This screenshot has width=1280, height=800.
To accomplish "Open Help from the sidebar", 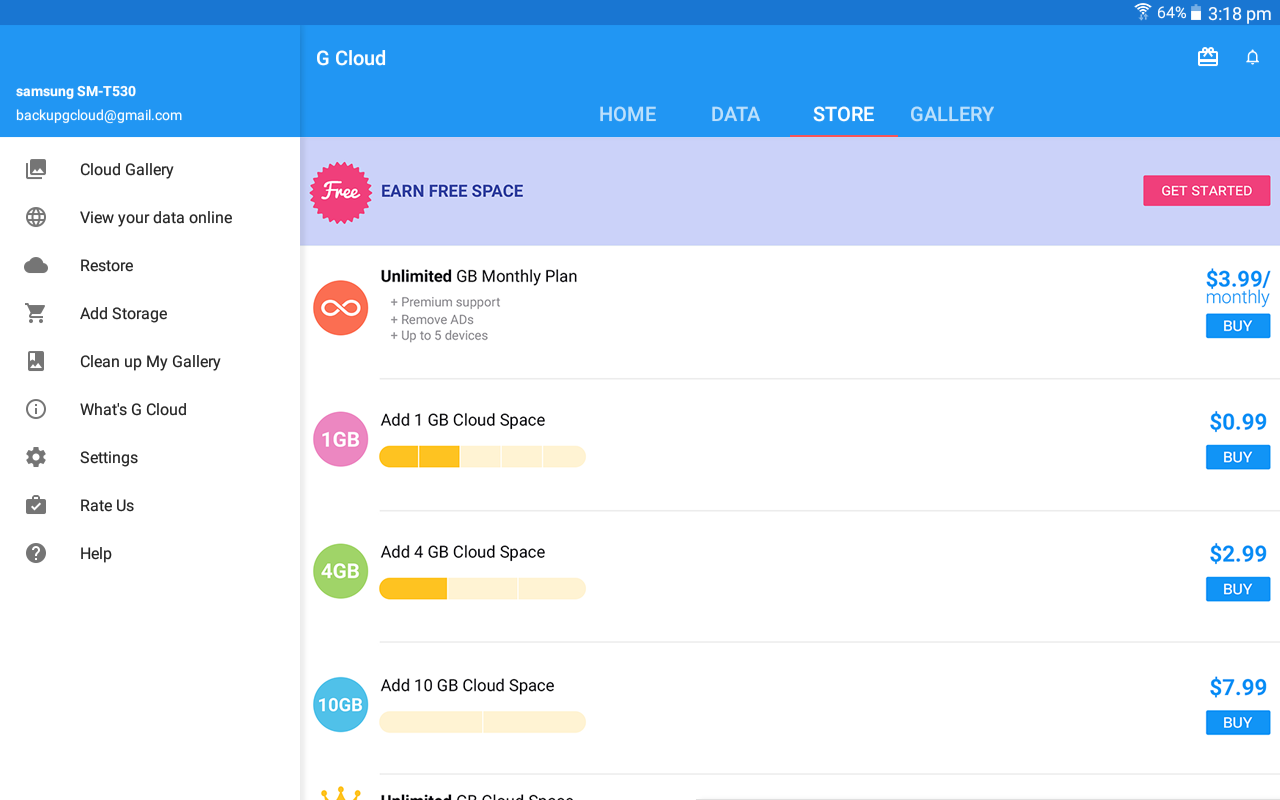I will [x=150, y=553].
